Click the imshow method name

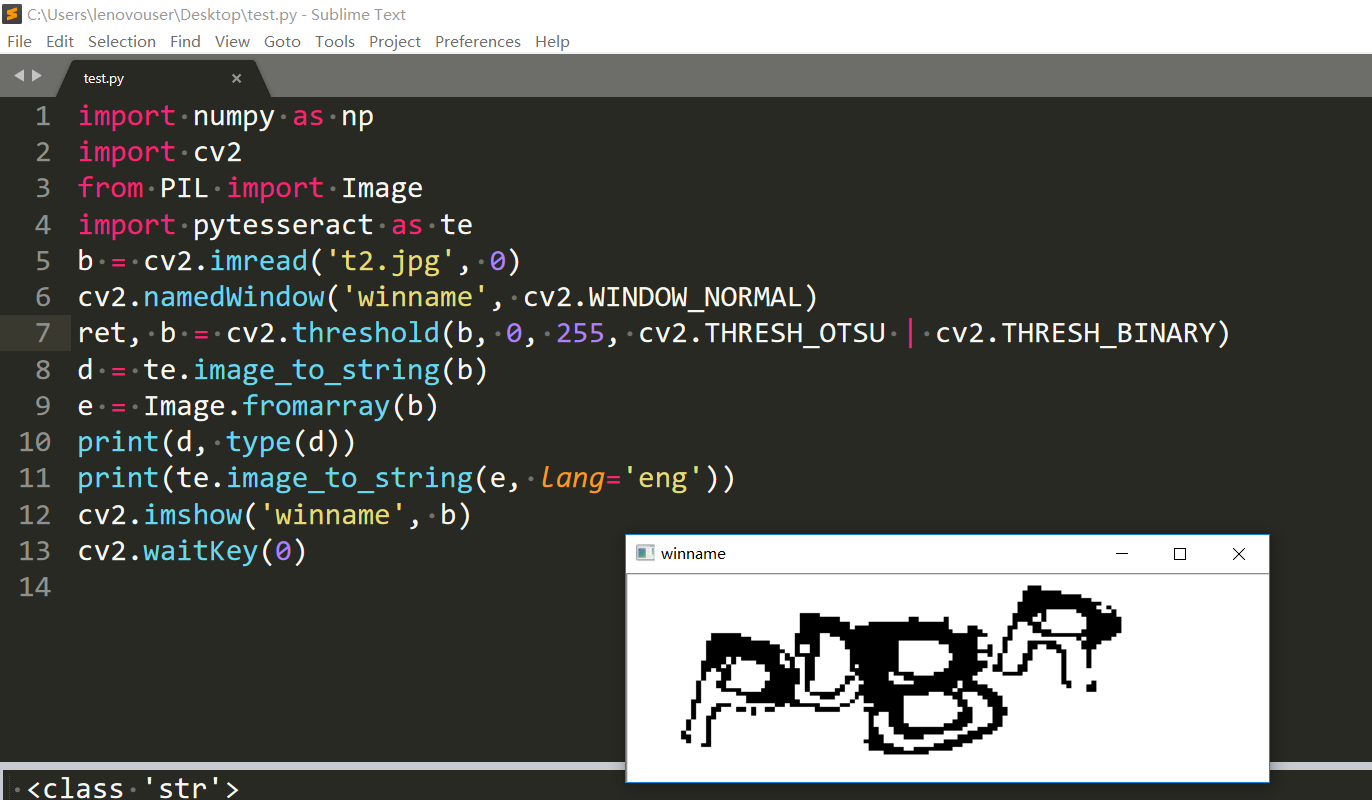tap(193, 514)
